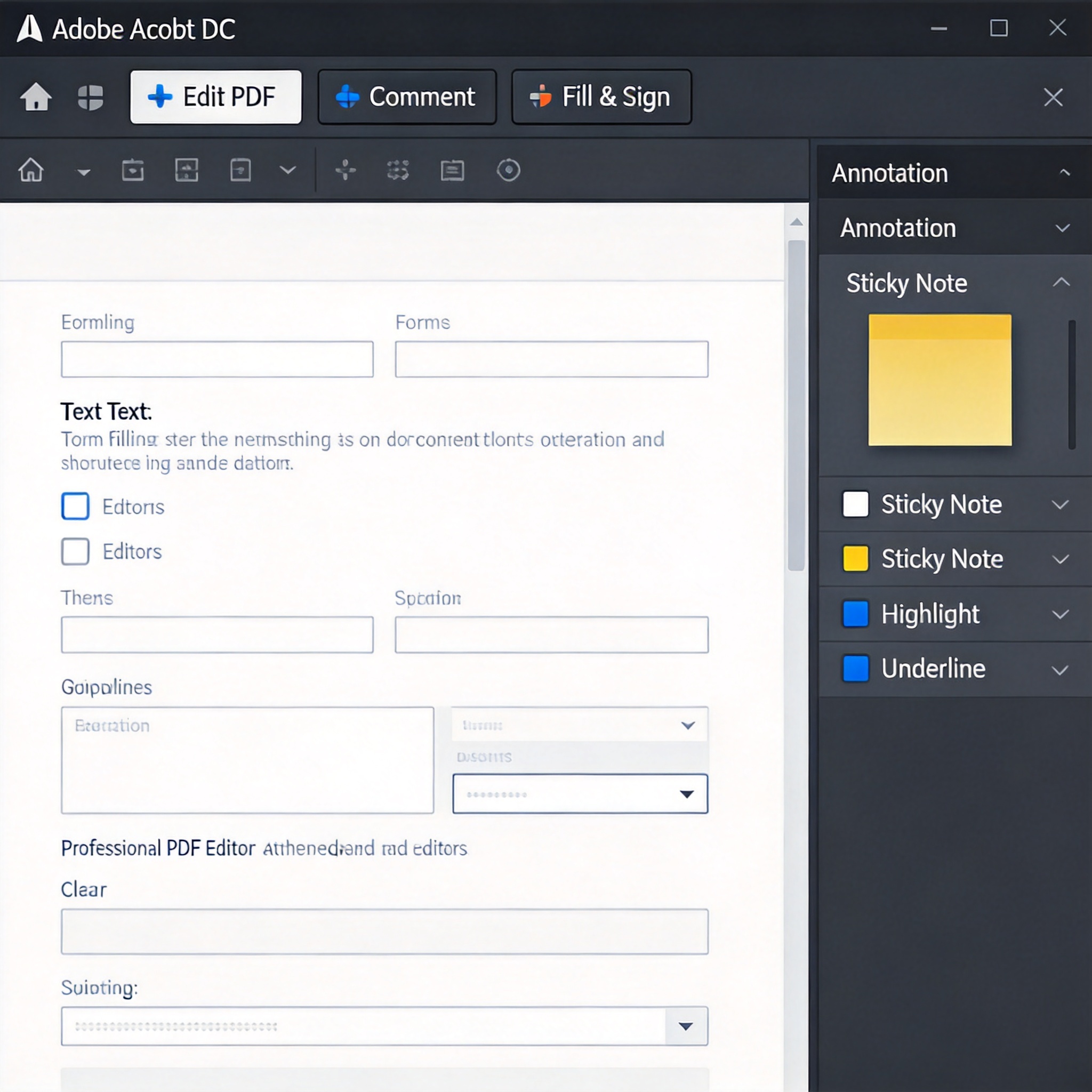Click the document vertical scrollbar thumb

[797, 406]
